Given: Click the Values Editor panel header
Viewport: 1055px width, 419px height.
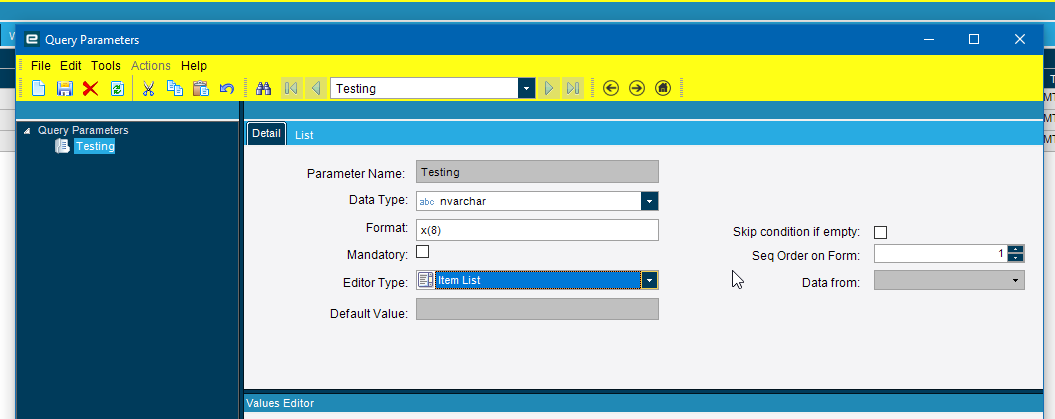Looking at the screenshot, I should coord(643,404).
